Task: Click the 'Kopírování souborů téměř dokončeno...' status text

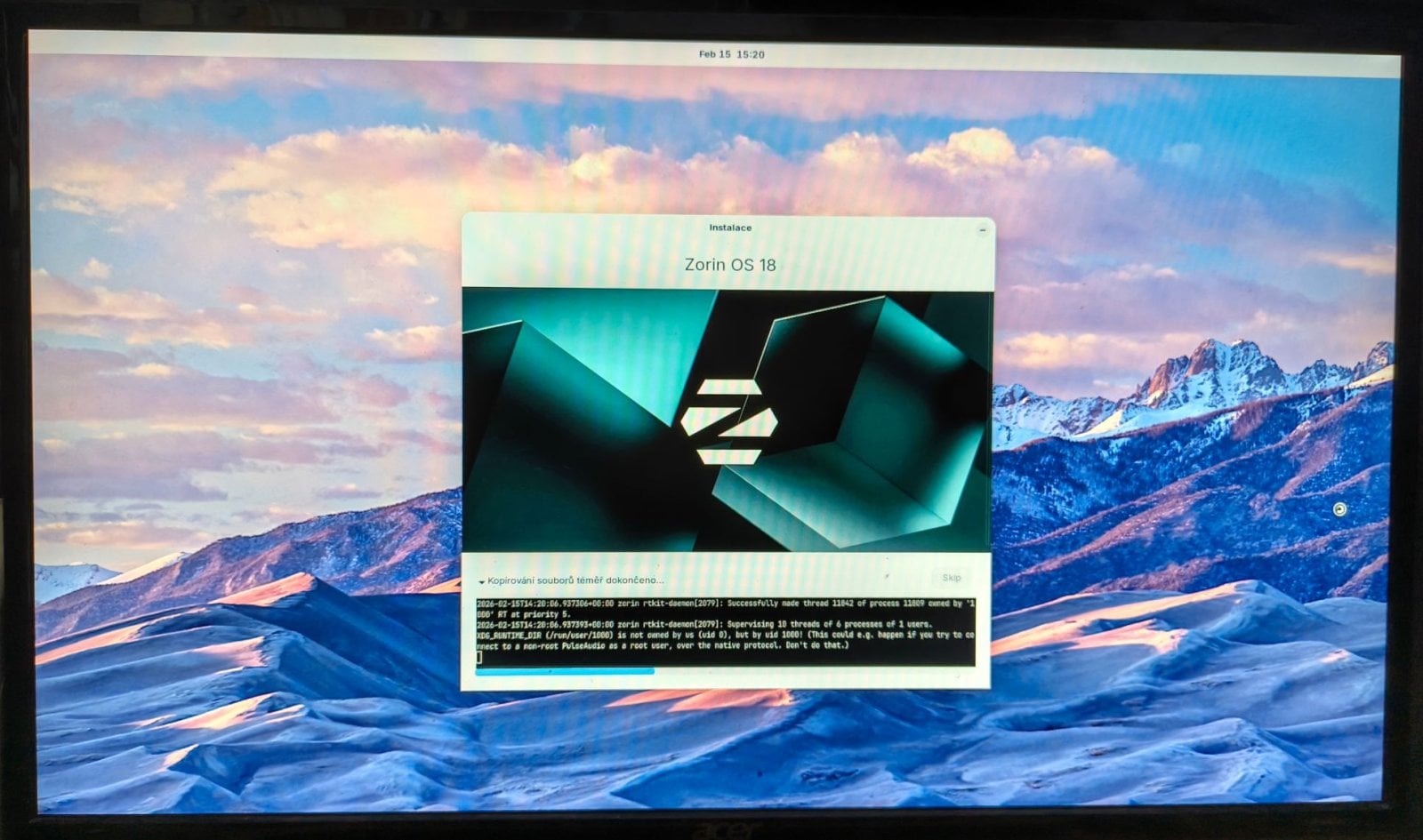Action: (x=575, y=580)
